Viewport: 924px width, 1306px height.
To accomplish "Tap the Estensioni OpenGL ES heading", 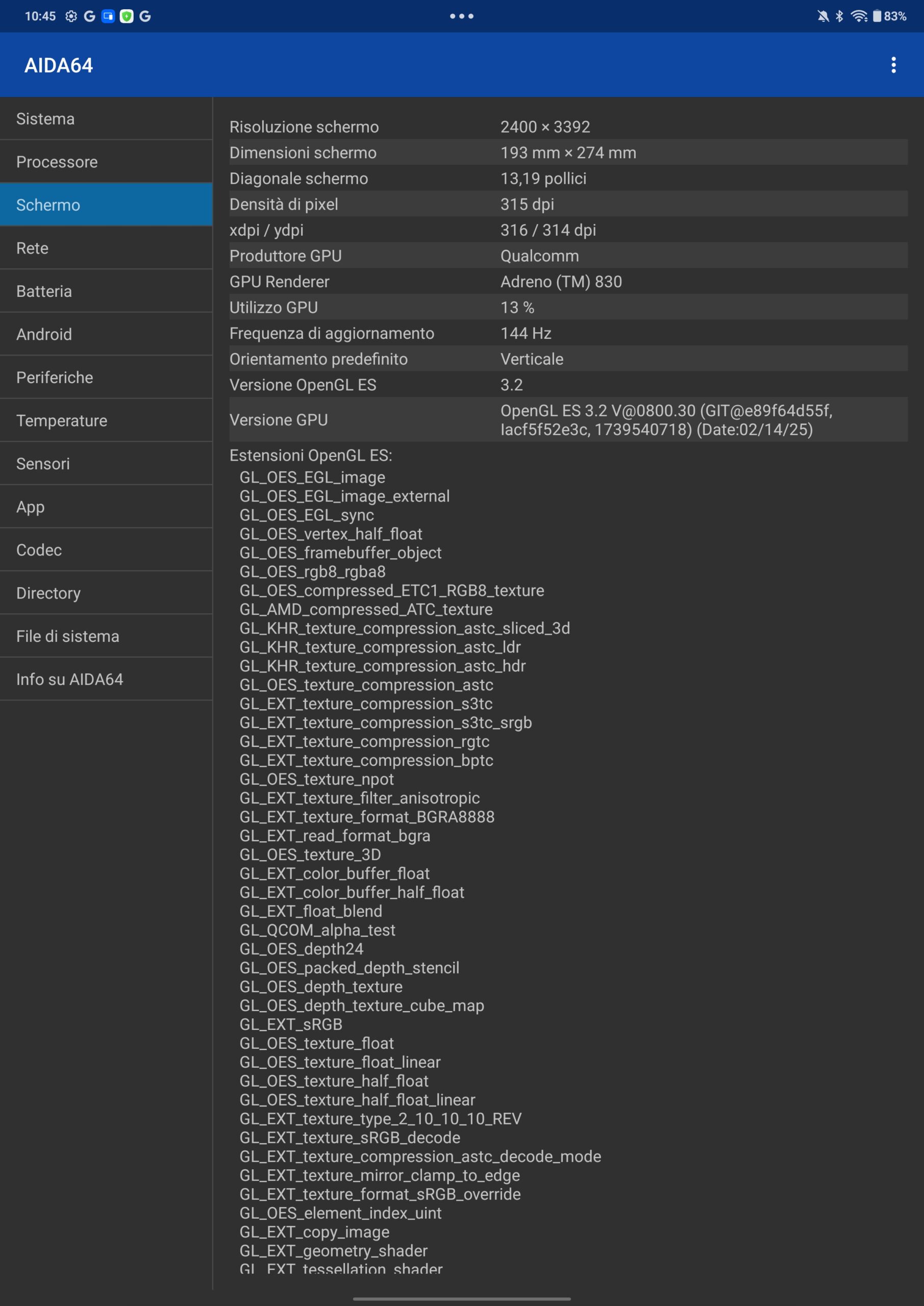I will (x=311, y=456).
